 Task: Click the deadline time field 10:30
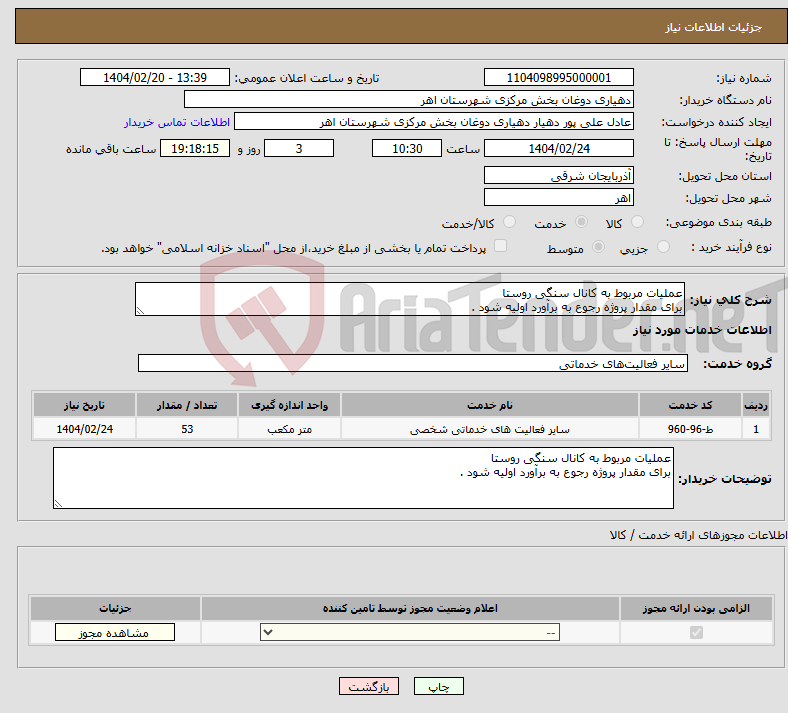pos(407,148)
